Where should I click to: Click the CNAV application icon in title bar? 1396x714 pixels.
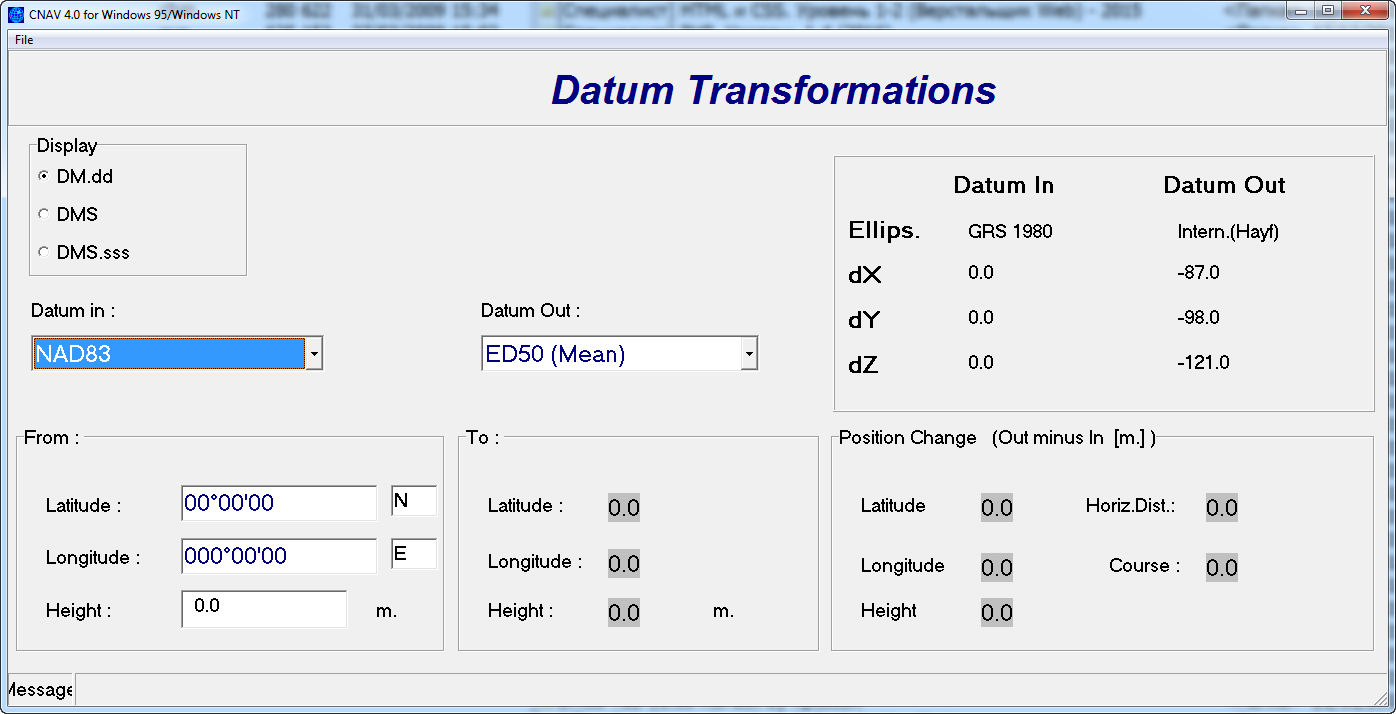16,13
